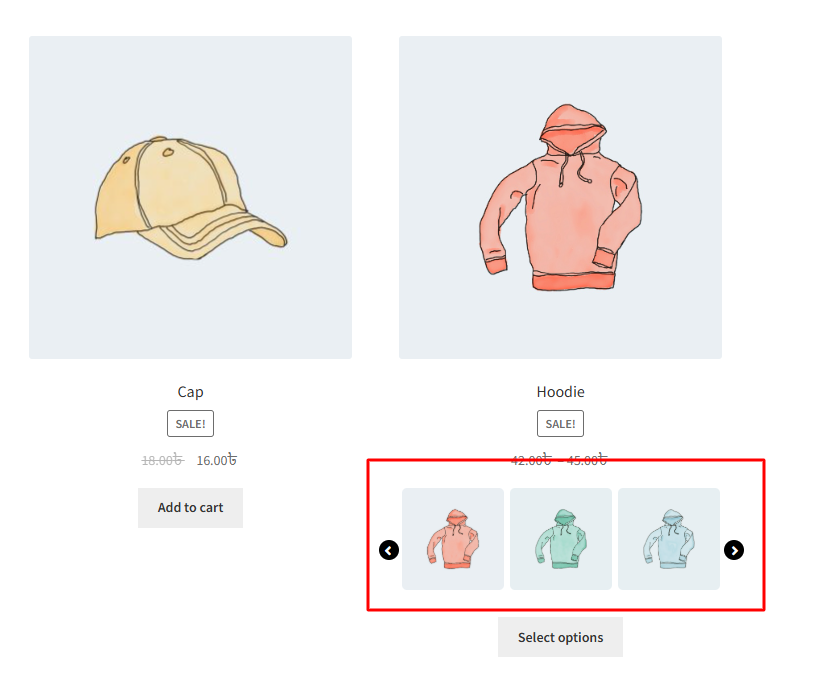This screenshot has width=828, height=687.
Task: Select the blue hoodie variation thumbnail
Action: click(669, 539)
